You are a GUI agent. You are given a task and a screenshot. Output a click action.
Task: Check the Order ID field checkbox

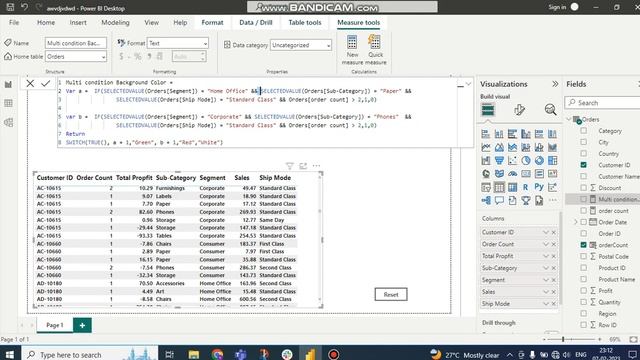tap(584, 233)
